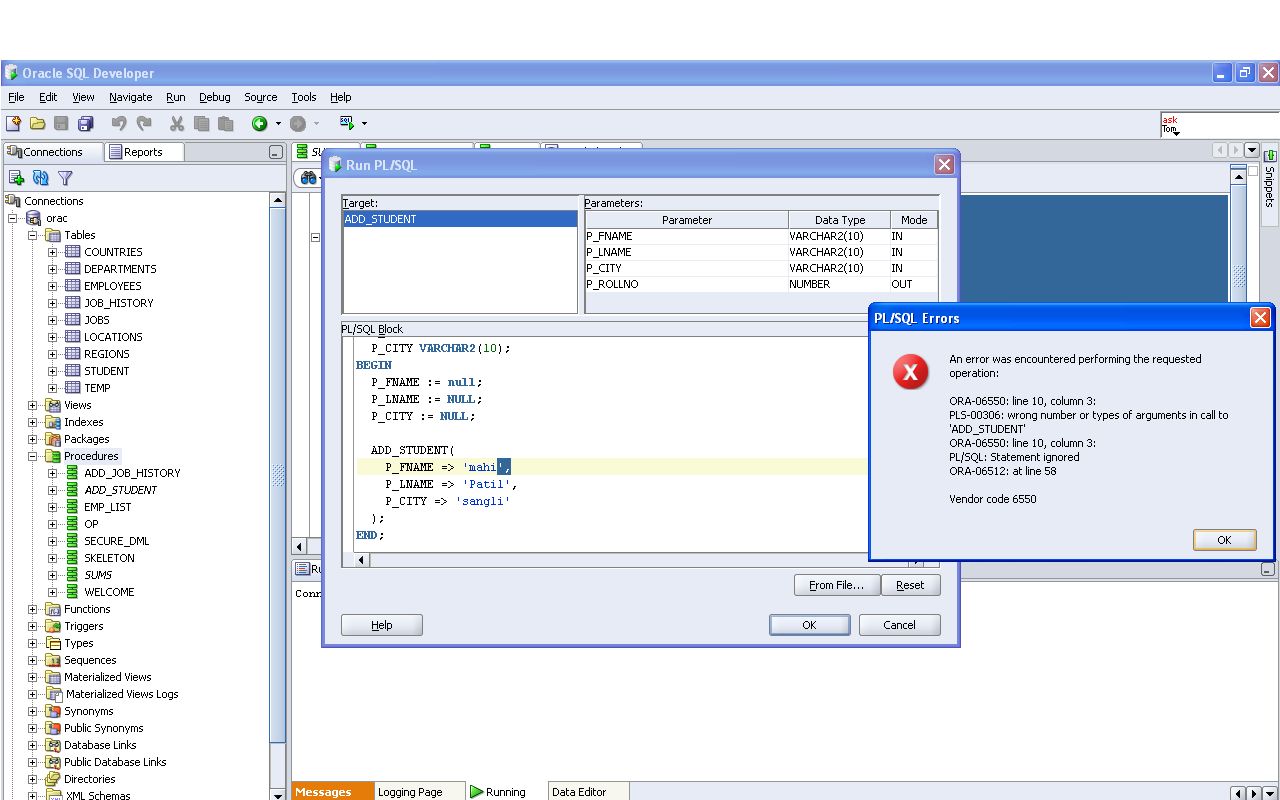
Task: Click the Save All toolbar icon
Action: pos(85,124)
